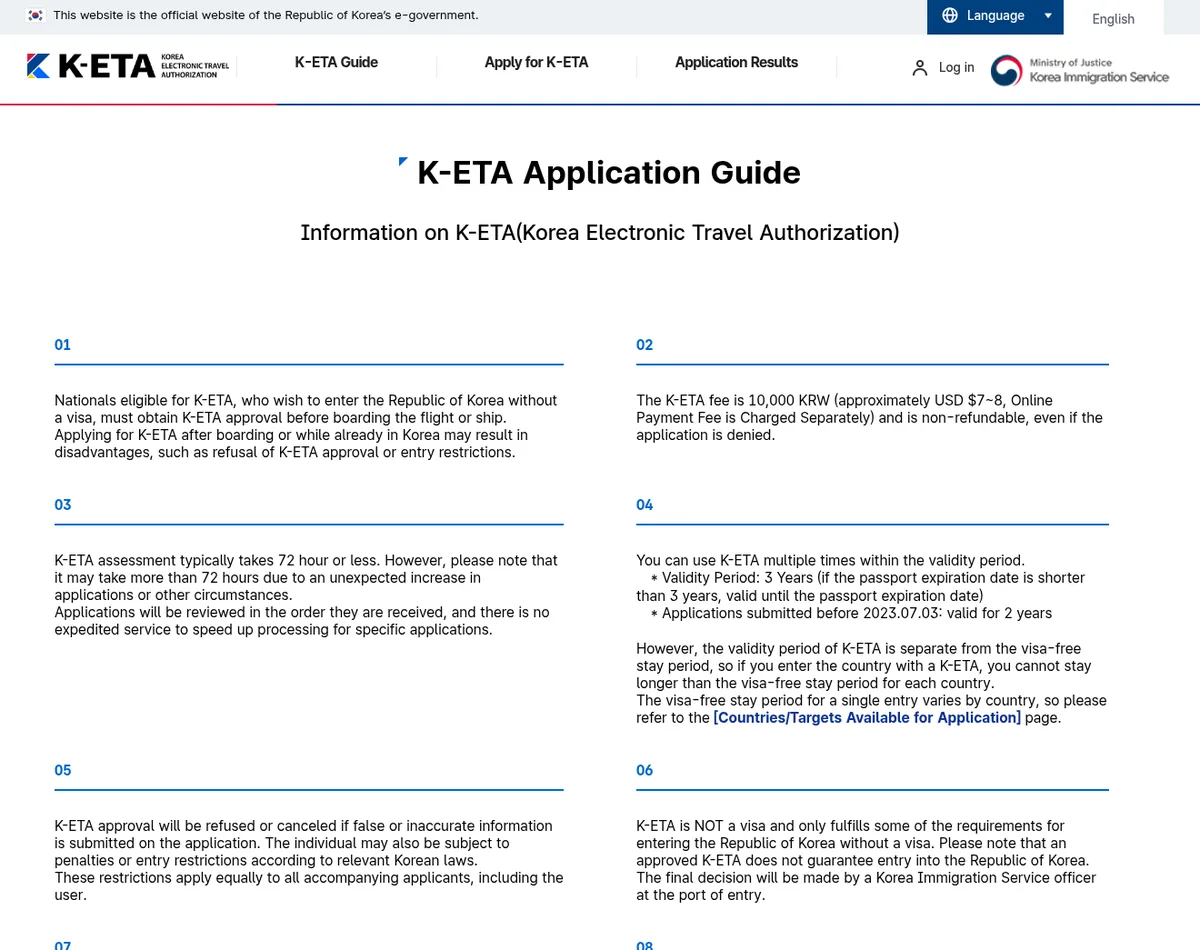Open the Language dropdown arrow
Image resolution: width=1200 pixels, height=950 pixels.
point(1048,16)
